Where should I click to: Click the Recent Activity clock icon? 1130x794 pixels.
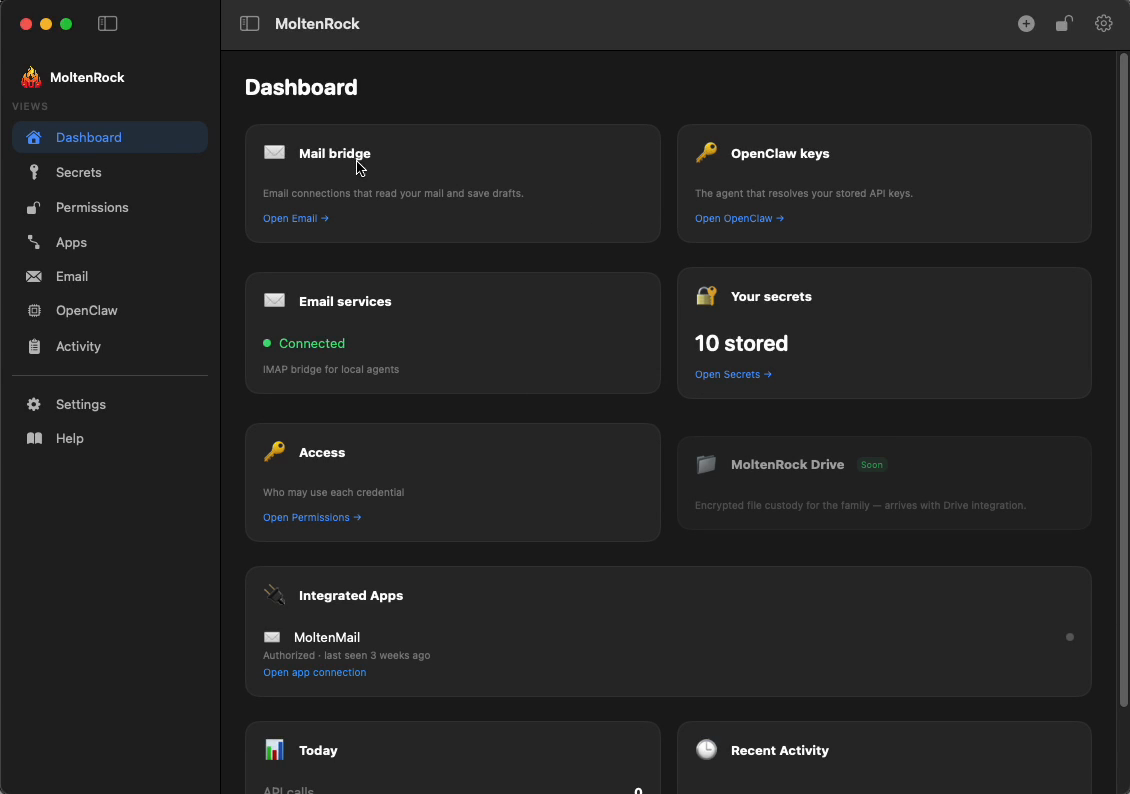point(706,749)
